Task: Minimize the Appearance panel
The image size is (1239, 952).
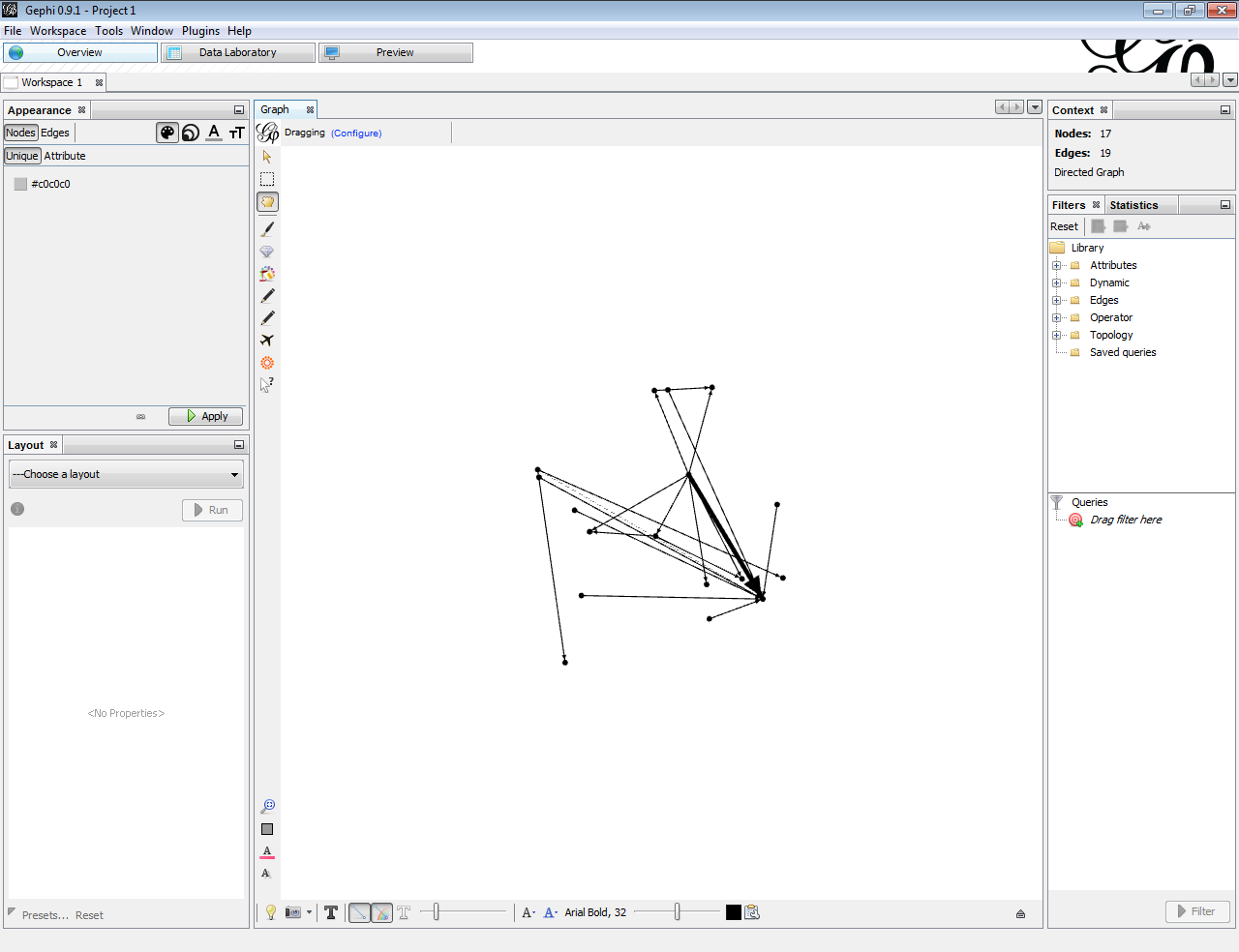Action: point(239,110)
